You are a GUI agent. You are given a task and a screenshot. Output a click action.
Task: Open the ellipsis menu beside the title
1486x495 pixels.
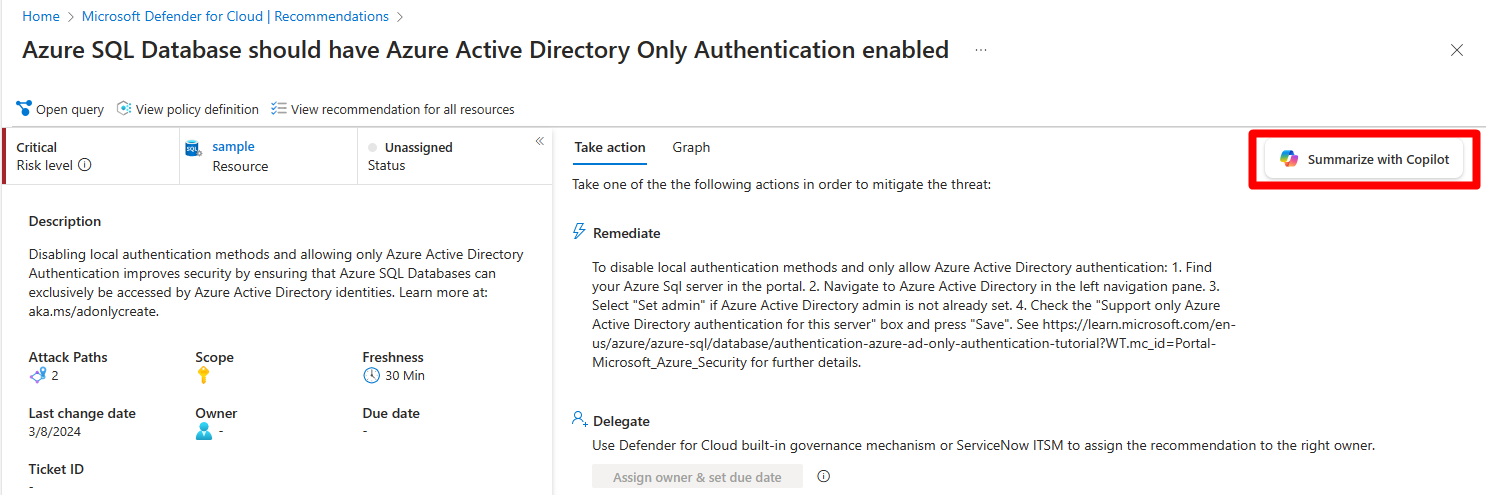pyautogui.click(x=981, y=50)
